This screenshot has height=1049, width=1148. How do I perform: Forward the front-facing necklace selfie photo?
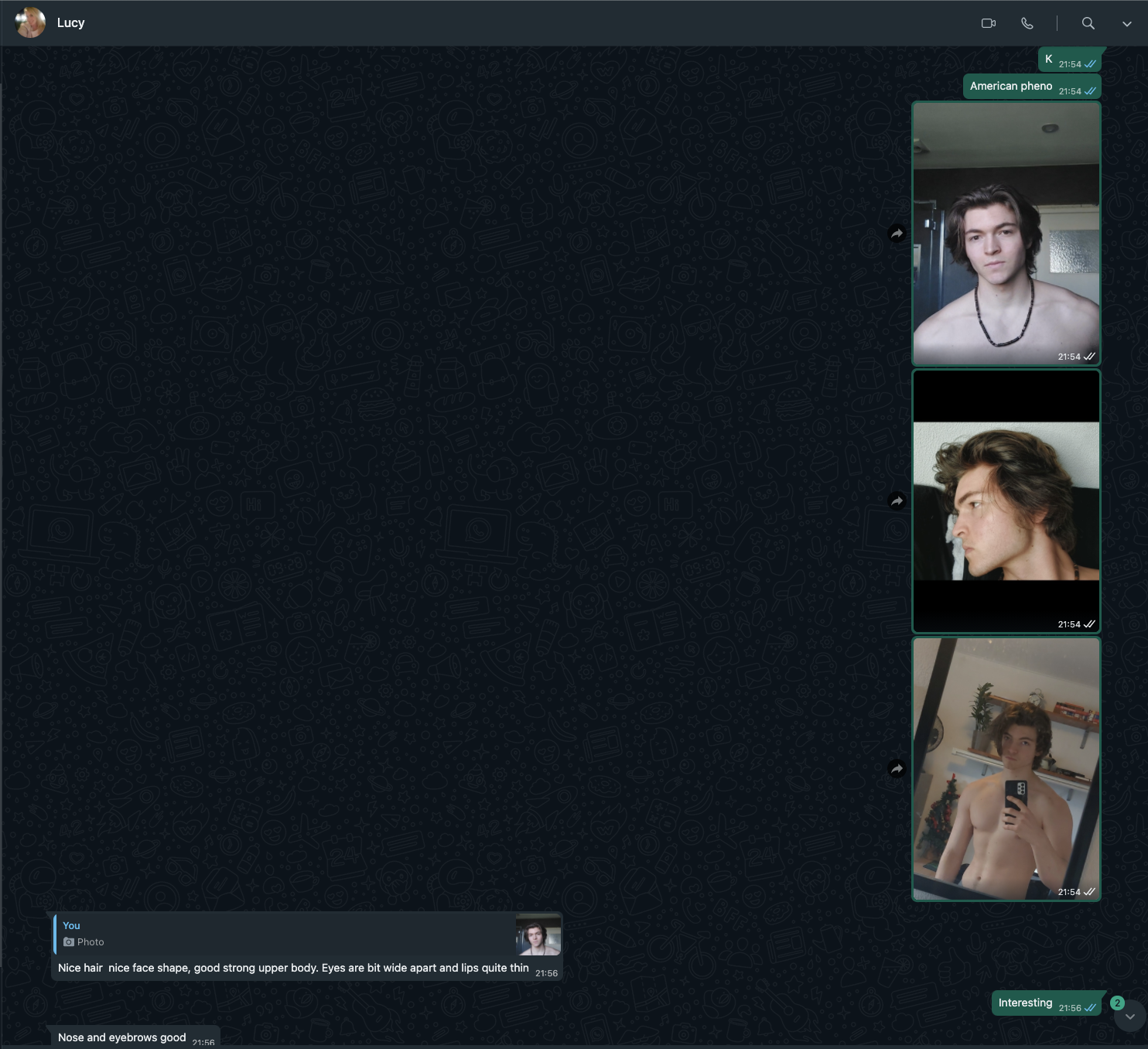[x=897, y=234]
